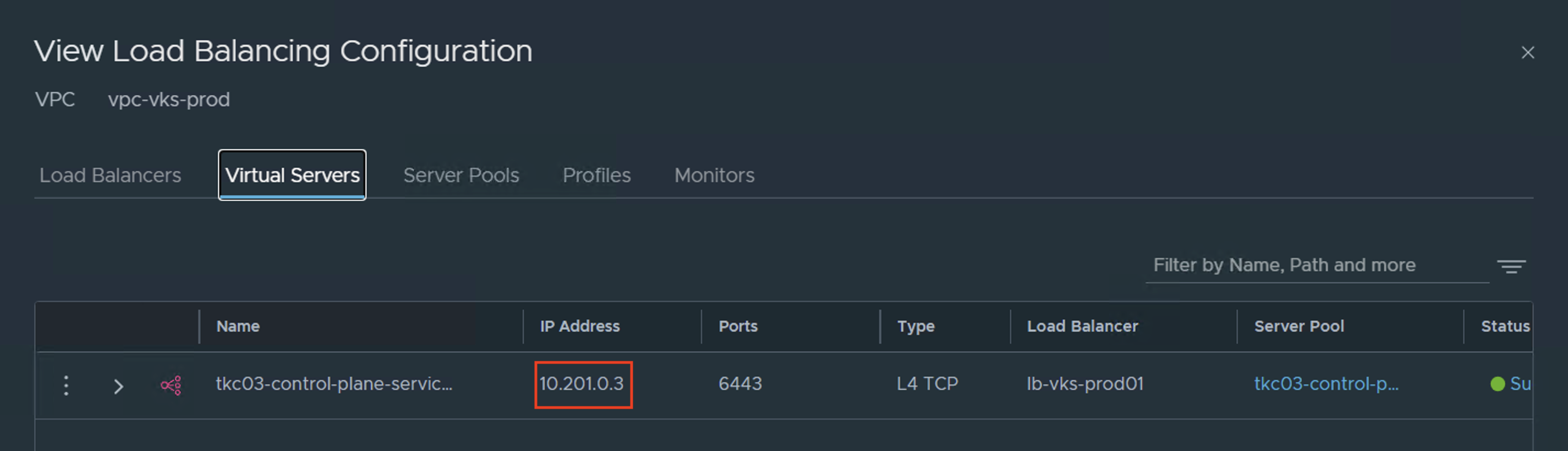
Task: Switch to the Monitors tab
Action: [x=714, y=175]
